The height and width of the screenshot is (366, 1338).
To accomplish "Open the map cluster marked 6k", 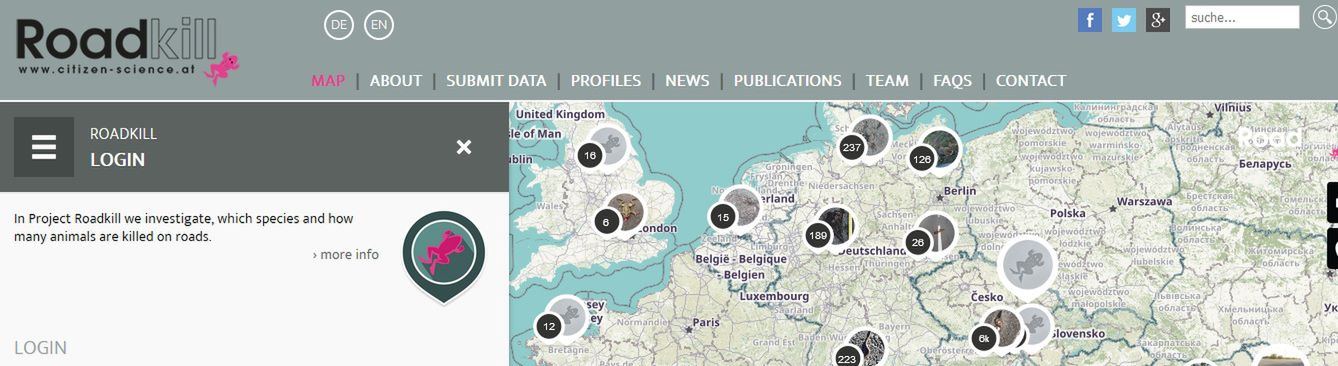I will tap(984, 339).
